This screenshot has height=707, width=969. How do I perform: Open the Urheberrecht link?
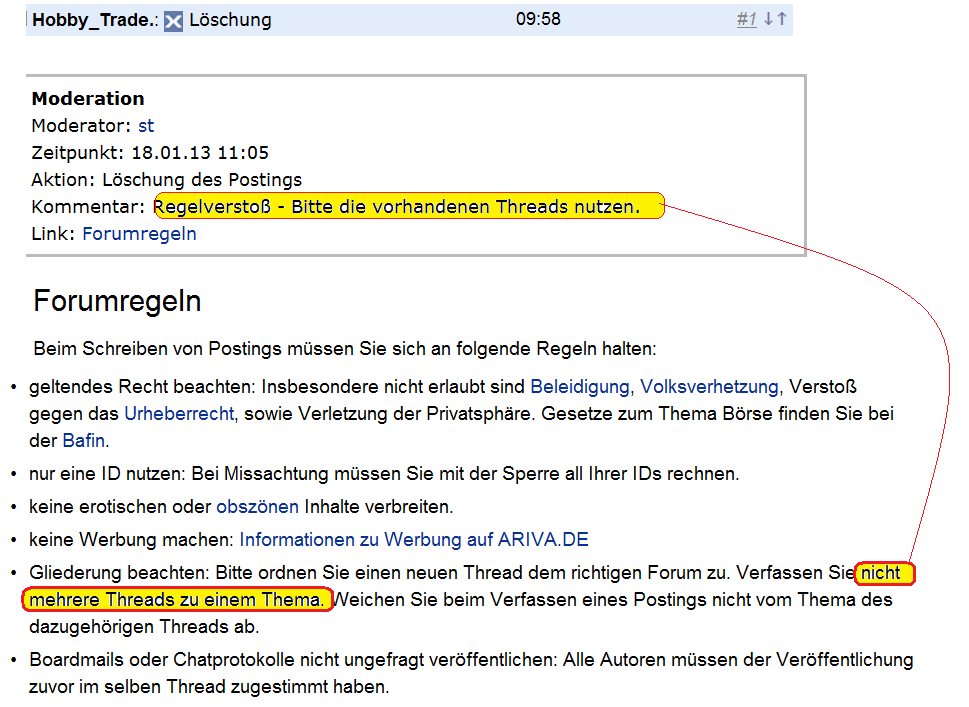pyautogui.click(x=179, y=413)
